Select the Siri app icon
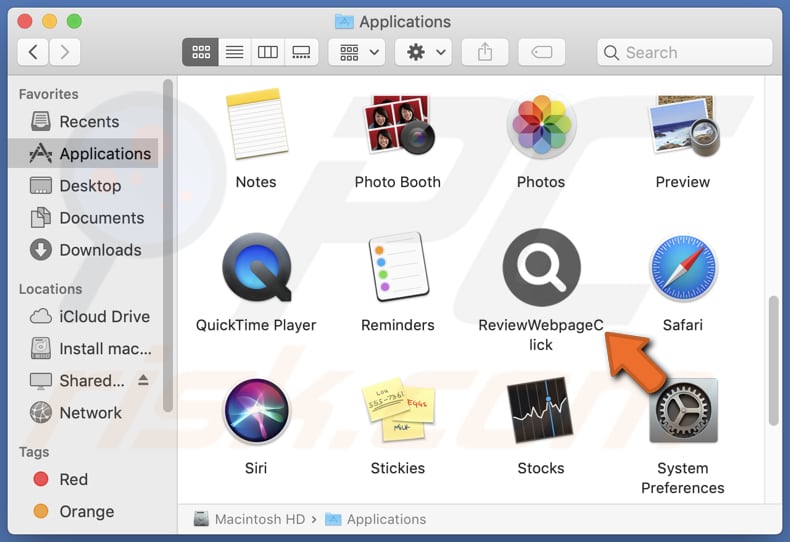The image size is (790, 542). pos(256,410)
